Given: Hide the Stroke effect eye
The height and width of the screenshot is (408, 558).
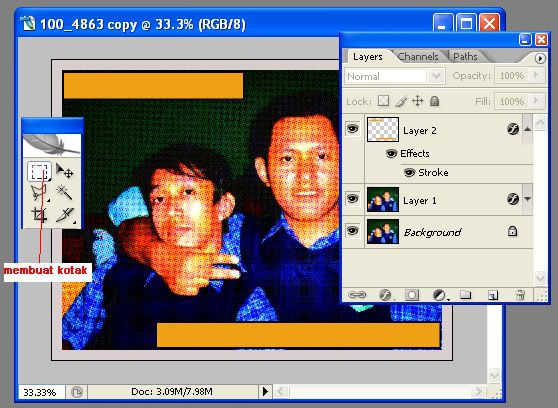Looking at the screenshot, I should pos(409,173).
